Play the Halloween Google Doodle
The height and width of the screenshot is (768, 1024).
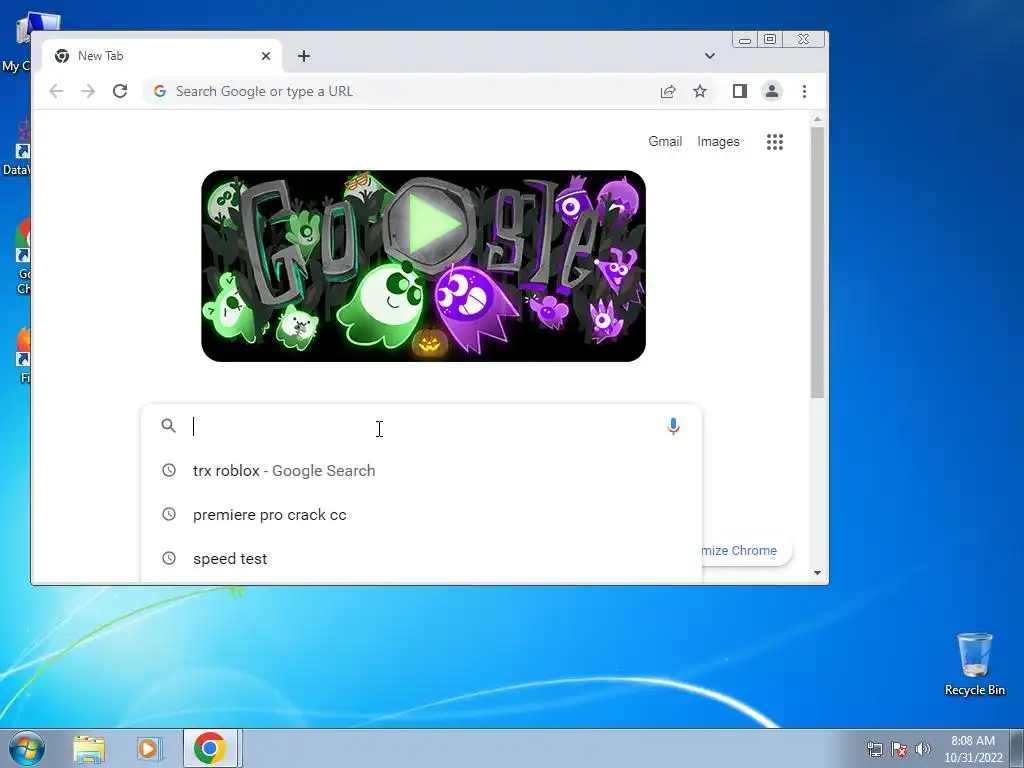(429, 225)
